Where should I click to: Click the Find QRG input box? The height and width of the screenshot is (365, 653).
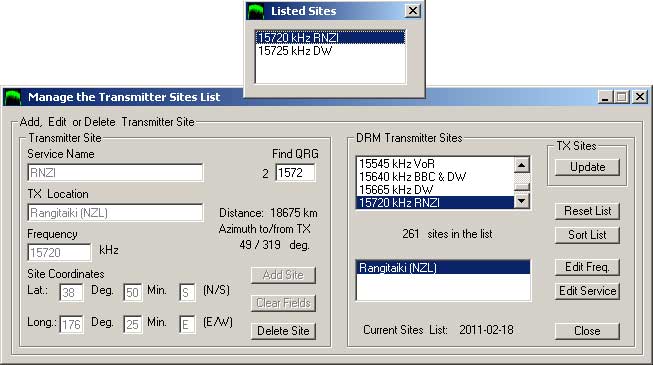tap(295, 172)
